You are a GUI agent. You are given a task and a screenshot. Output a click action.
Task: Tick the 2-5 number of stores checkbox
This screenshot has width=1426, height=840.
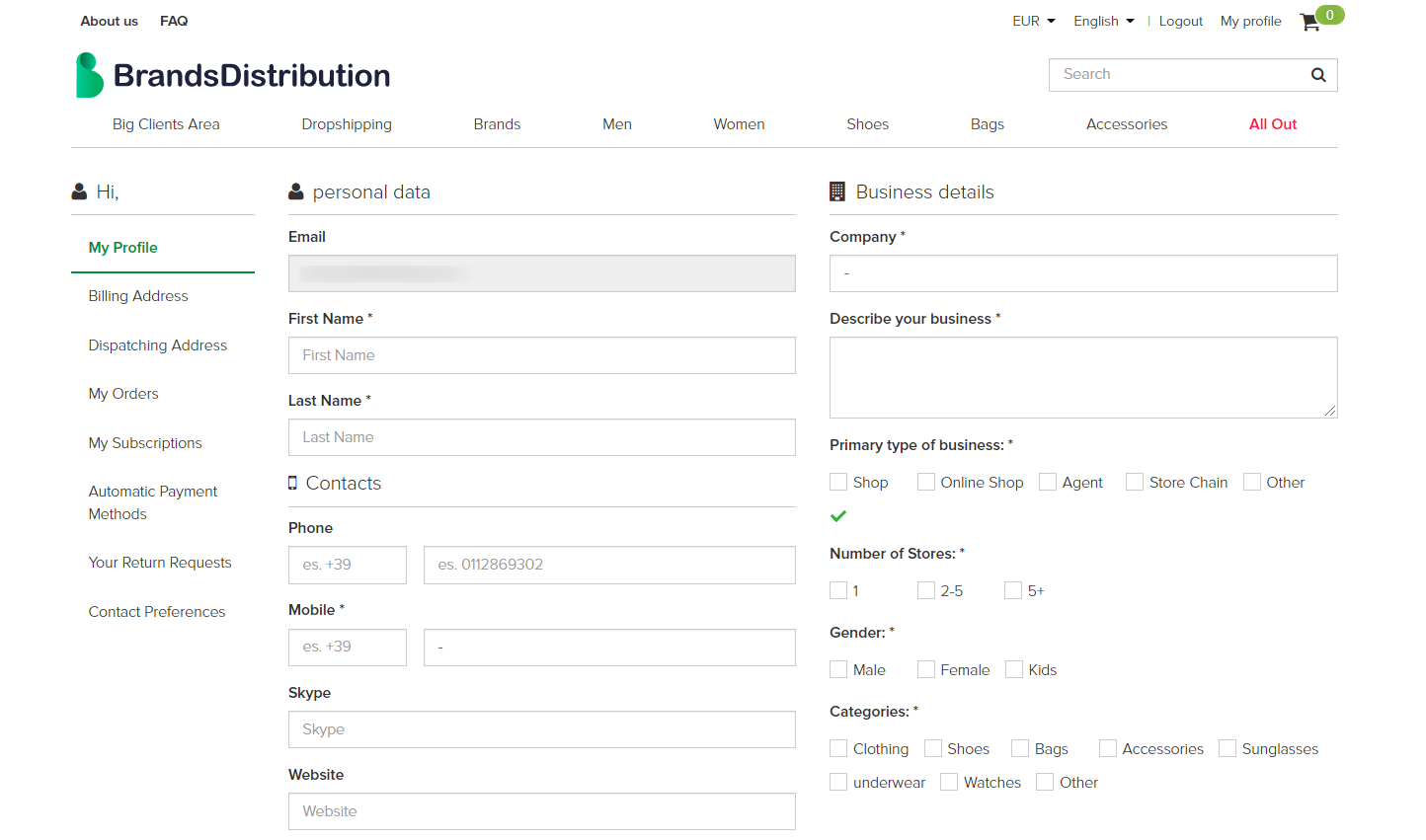pyautogui.click(x=926, y=590)
